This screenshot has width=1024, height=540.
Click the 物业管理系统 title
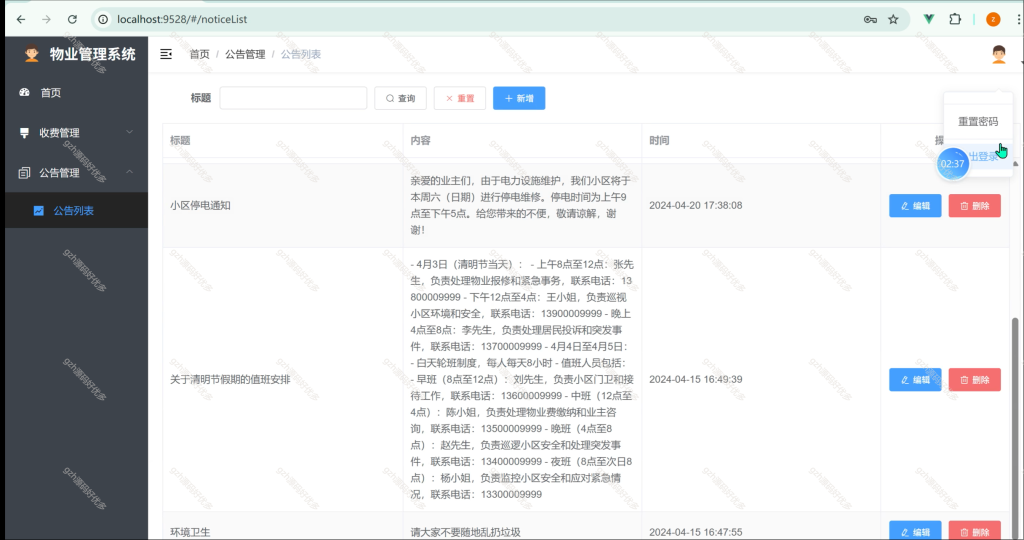(x=93, y=54)
